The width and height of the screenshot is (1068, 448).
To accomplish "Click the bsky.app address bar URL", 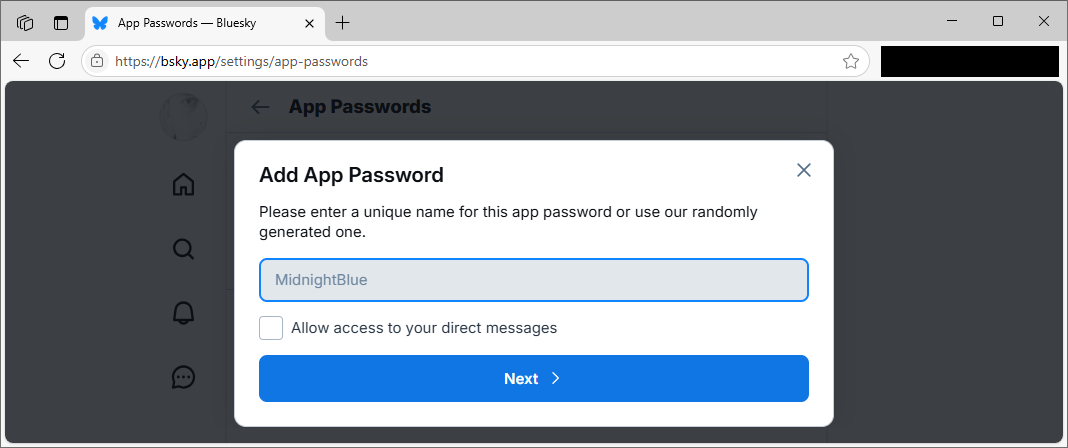I will tap(241, 61).
